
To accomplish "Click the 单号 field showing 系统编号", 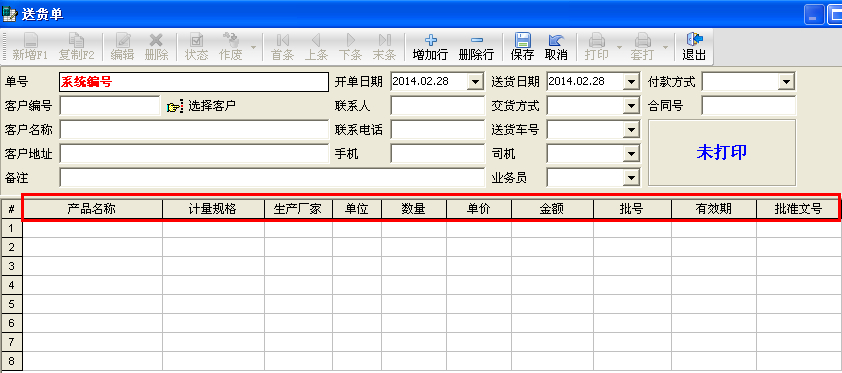I will [x=194, y=82].
